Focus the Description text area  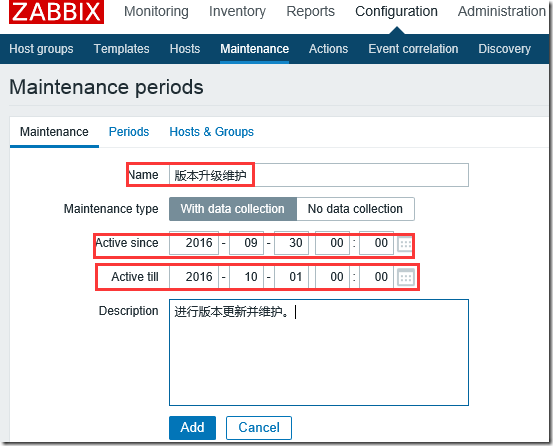click(319, 353)
